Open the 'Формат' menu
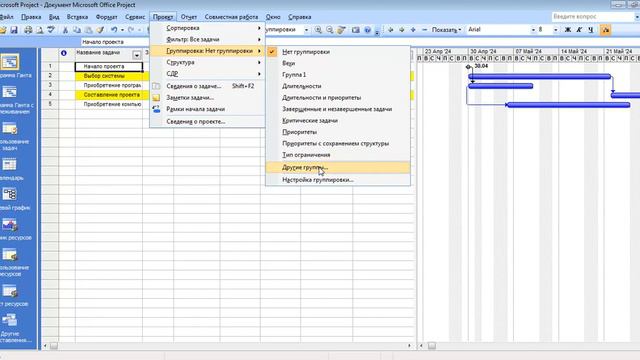Viewport: 640px width, 360px height. click(107, 17)
